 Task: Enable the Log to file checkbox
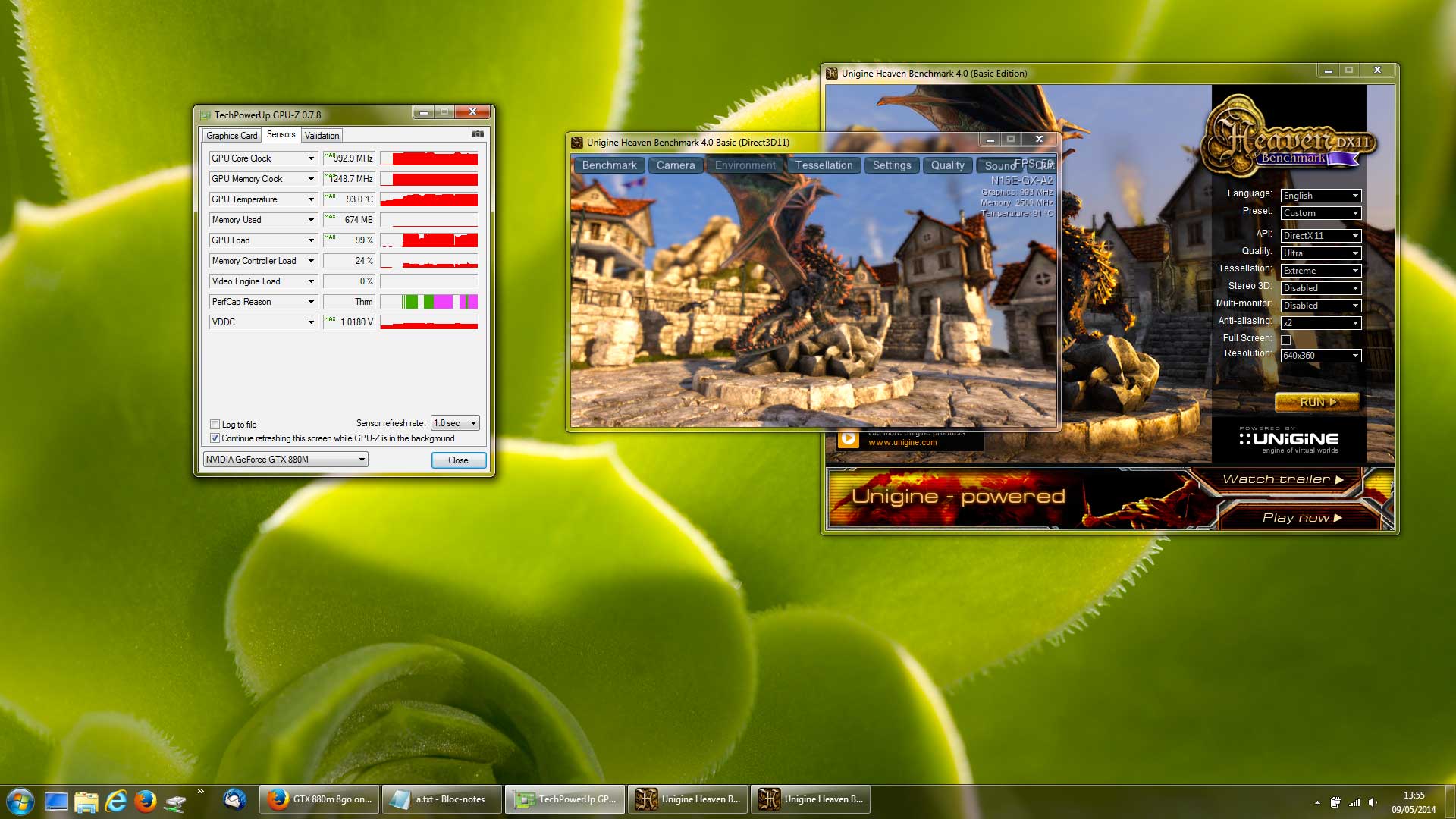215,425
